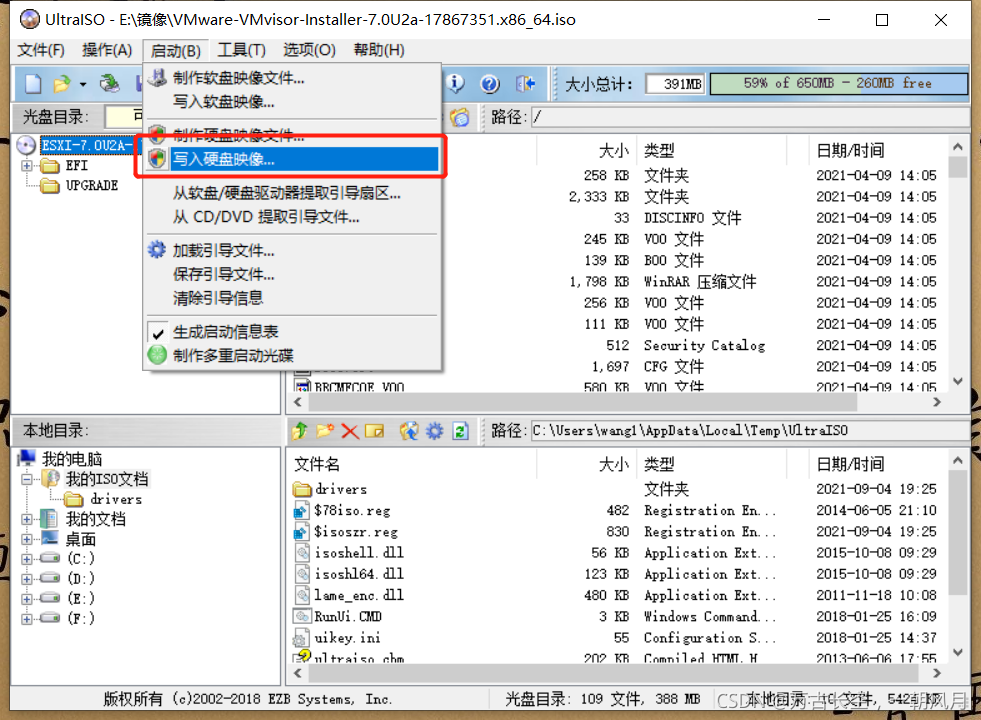981x720 pixels.
Task: Click the red X delete icon
Action: click(x=350, y=431)
